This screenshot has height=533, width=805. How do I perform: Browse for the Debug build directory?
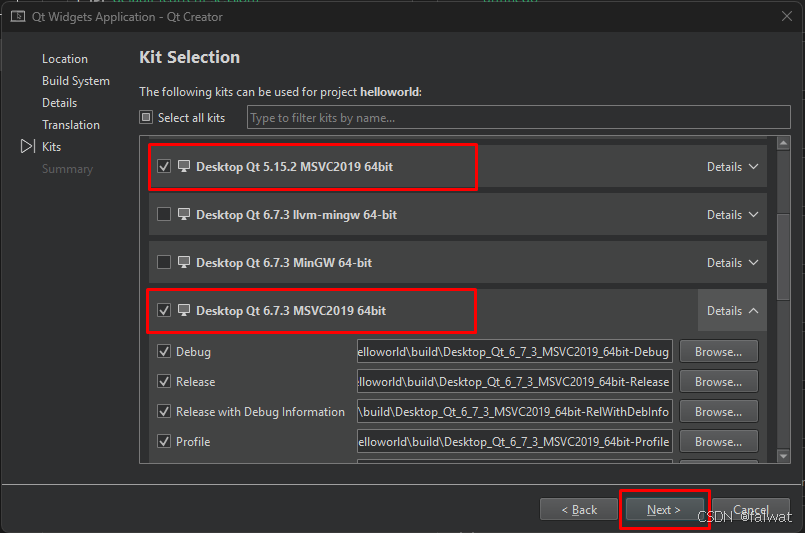[718, 352]
